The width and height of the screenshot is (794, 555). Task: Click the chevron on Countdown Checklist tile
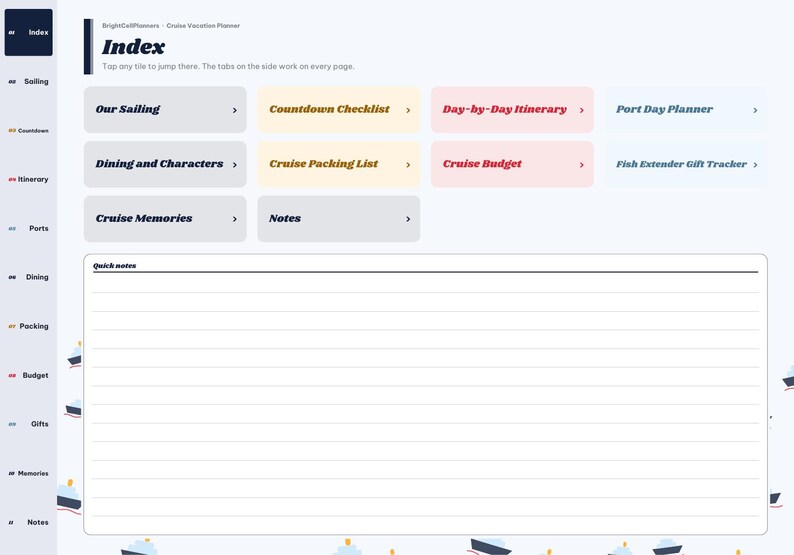(x=408, y=110)
